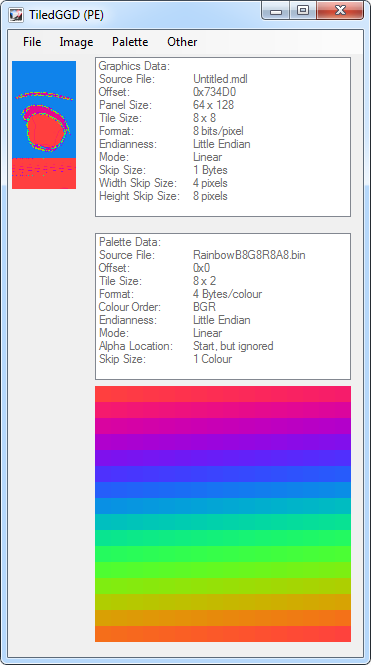Minimize the TiledGGD window
Viewport: 371px width, 665px height.
[x=276, y=11]
